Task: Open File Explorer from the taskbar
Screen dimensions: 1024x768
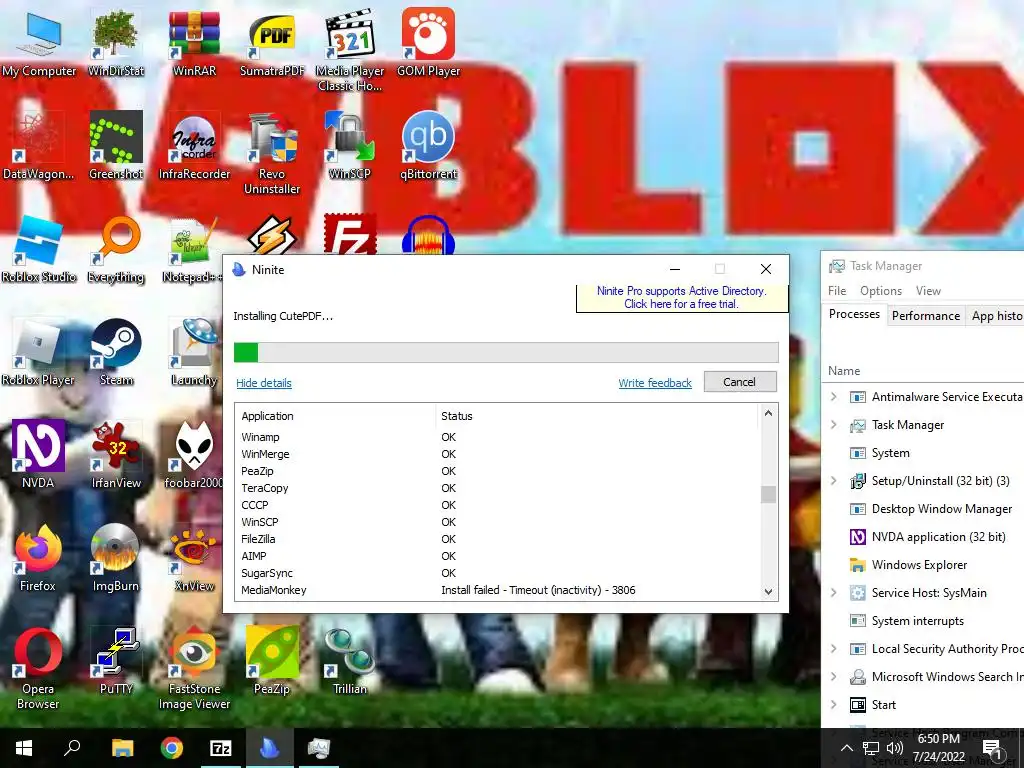Action: coord(122,748)
